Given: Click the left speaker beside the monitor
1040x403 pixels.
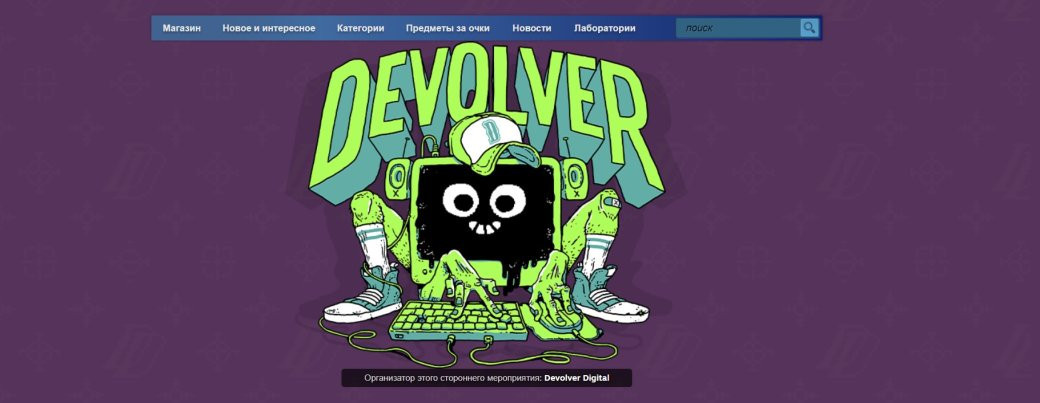Looking at the screenshot, I should tap(400, 180).
